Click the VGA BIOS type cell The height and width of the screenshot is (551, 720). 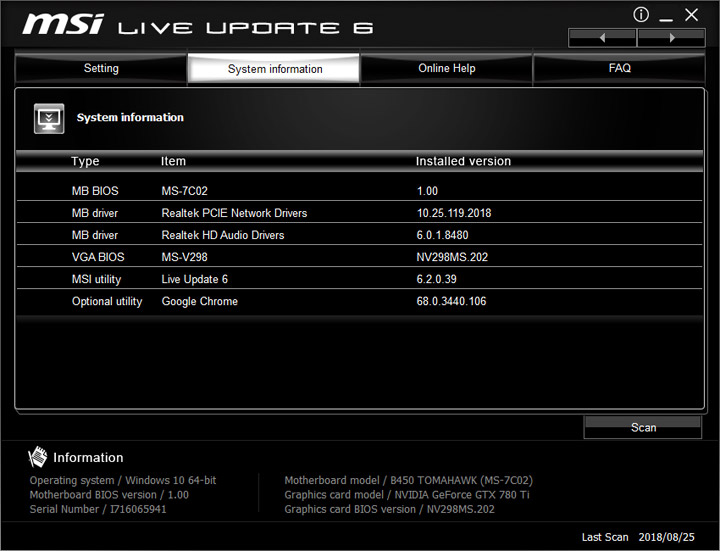coord(98,257)
